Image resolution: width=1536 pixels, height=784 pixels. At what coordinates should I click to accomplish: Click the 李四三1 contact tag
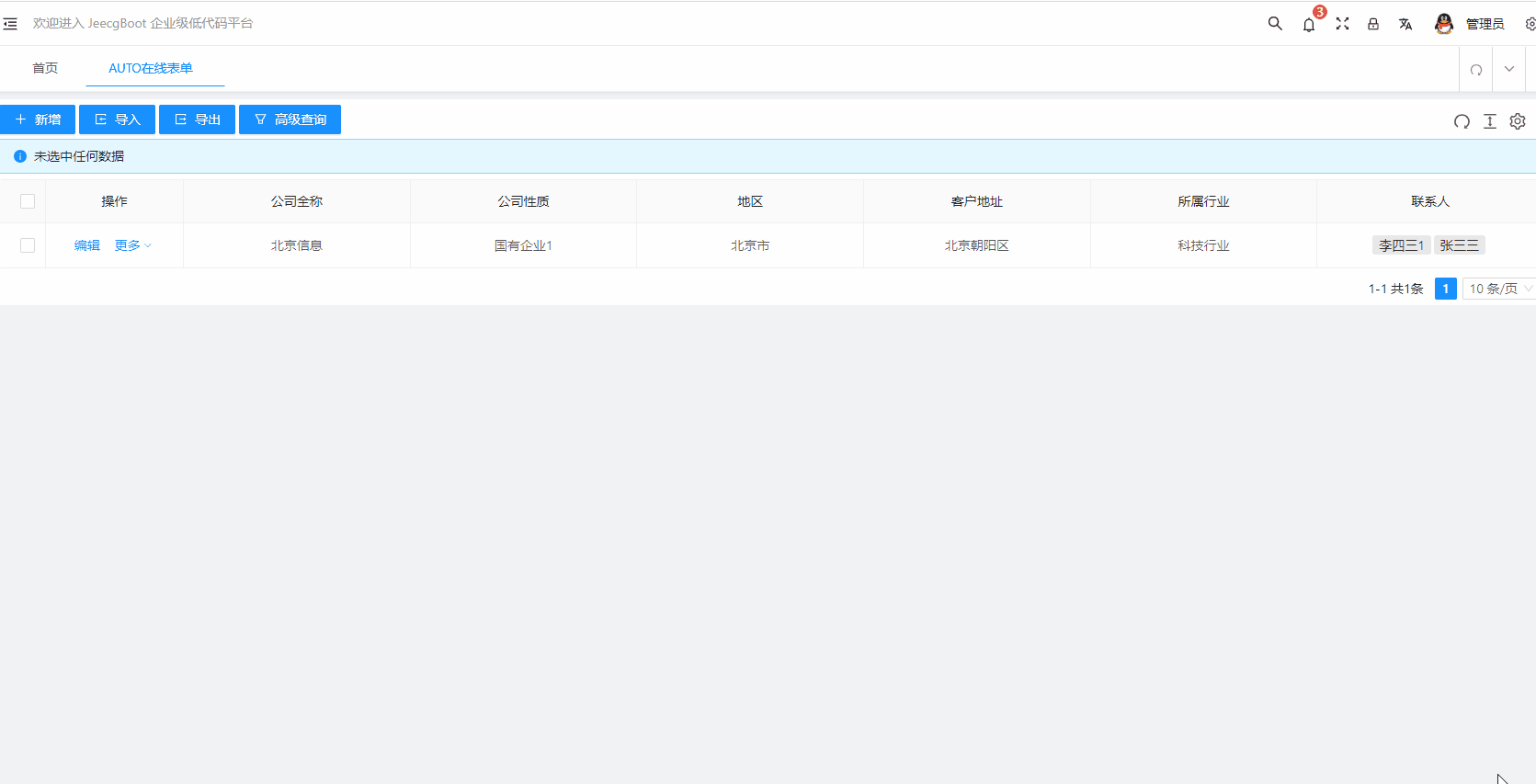pyautogui.click(x=1402, y=245)
